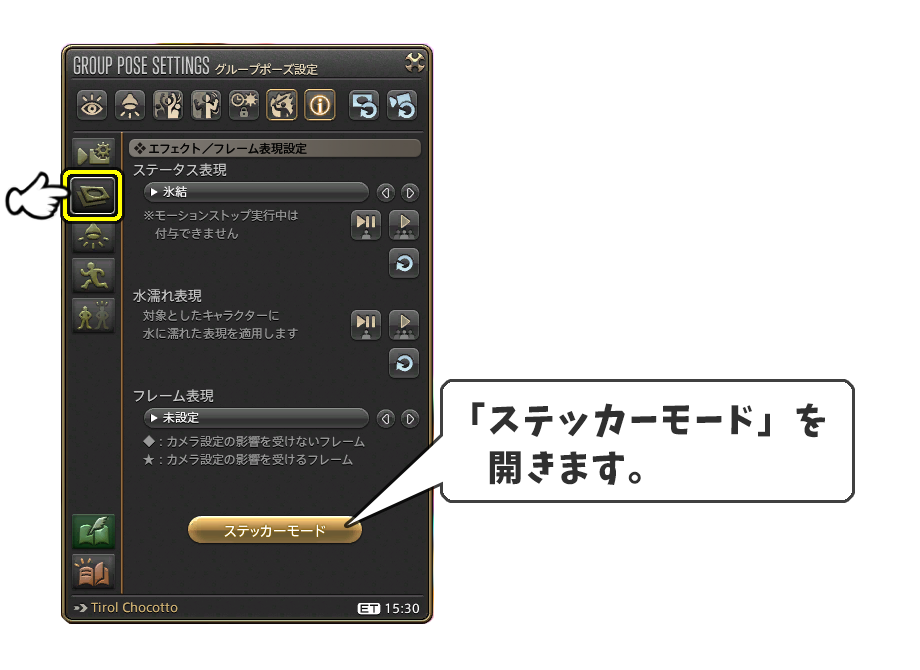Click the orange open book icon
This screenshot has height=670, width=920.
point(93,571)
